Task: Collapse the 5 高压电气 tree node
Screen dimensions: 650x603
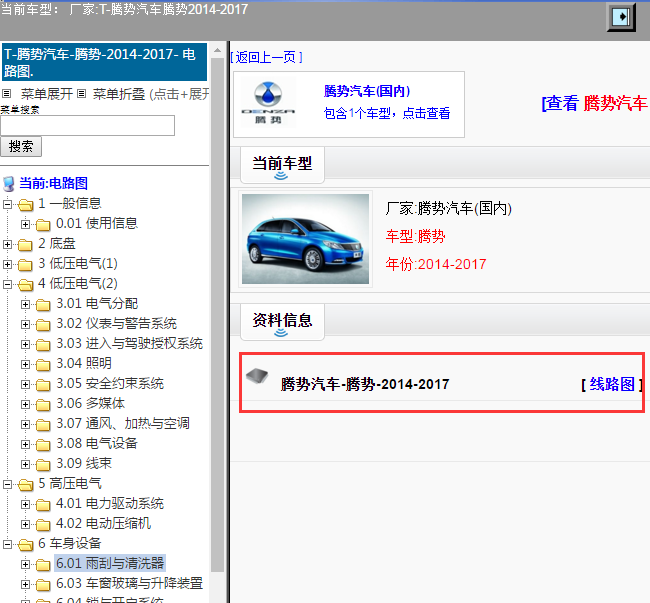Action: point(7,484)
